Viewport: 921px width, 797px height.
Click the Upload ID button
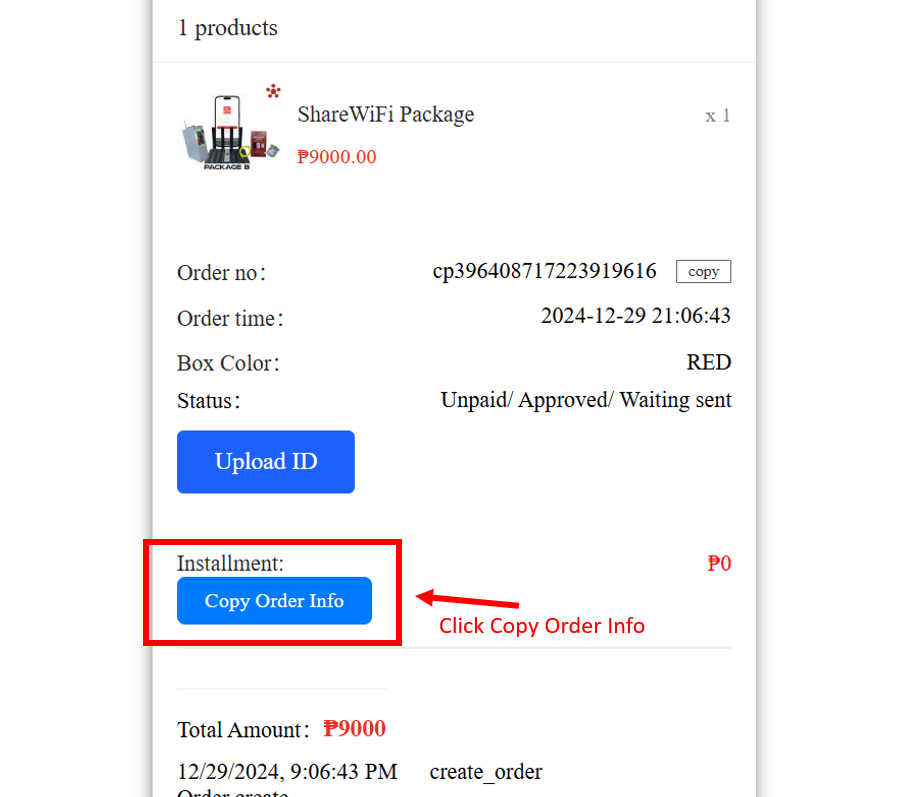click(x=265, y=462)
